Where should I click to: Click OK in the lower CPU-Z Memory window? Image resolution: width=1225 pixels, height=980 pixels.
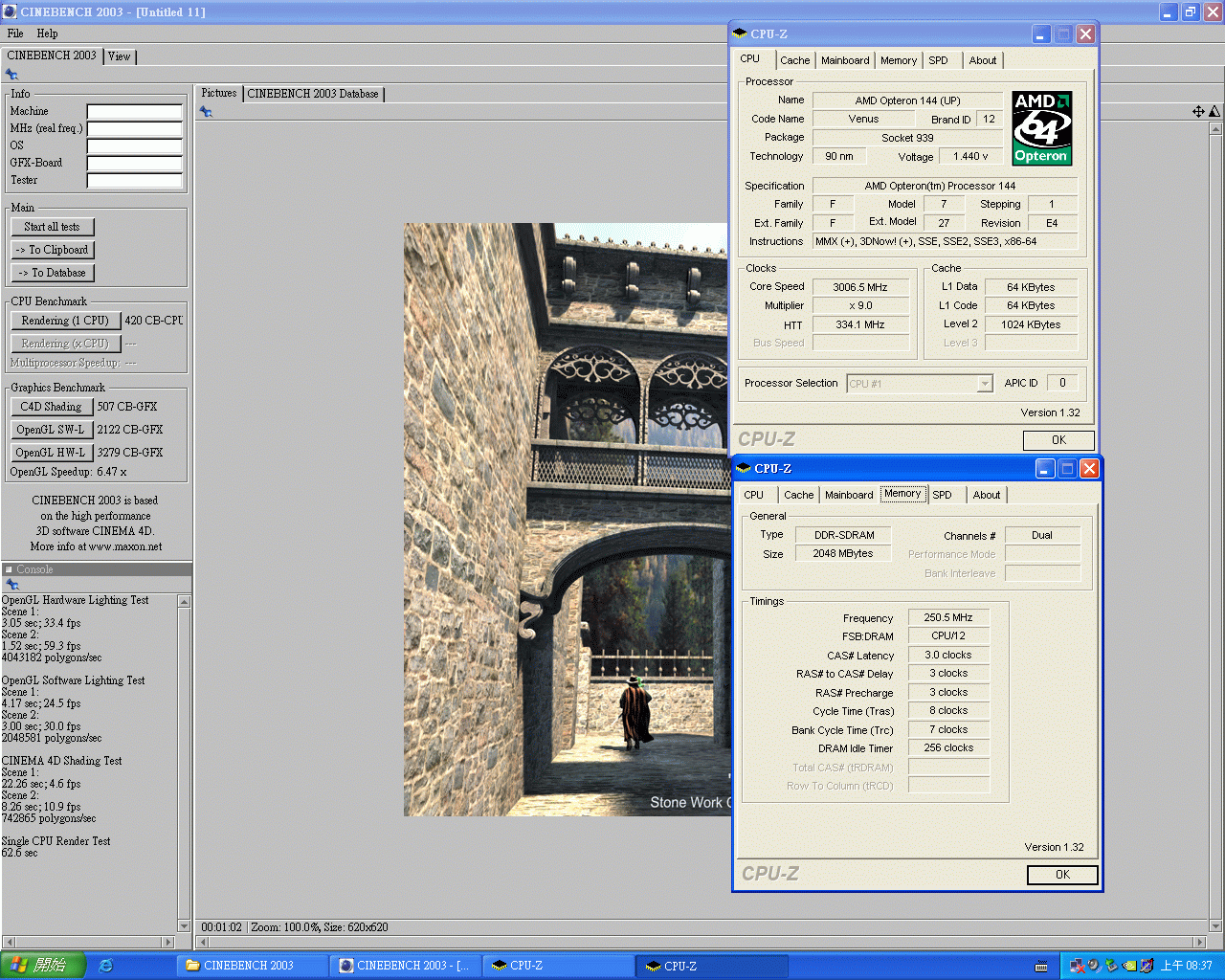tap(1062, 875)
